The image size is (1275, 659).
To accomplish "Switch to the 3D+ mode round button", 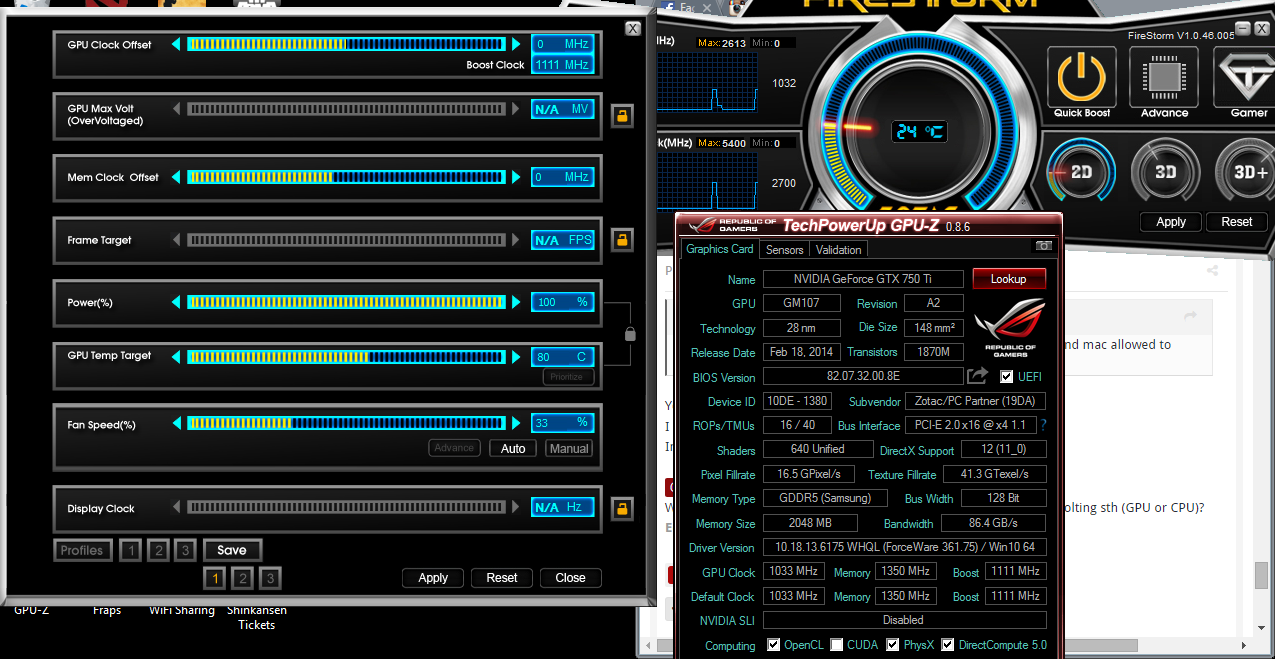I will [x=1248, y=172].
